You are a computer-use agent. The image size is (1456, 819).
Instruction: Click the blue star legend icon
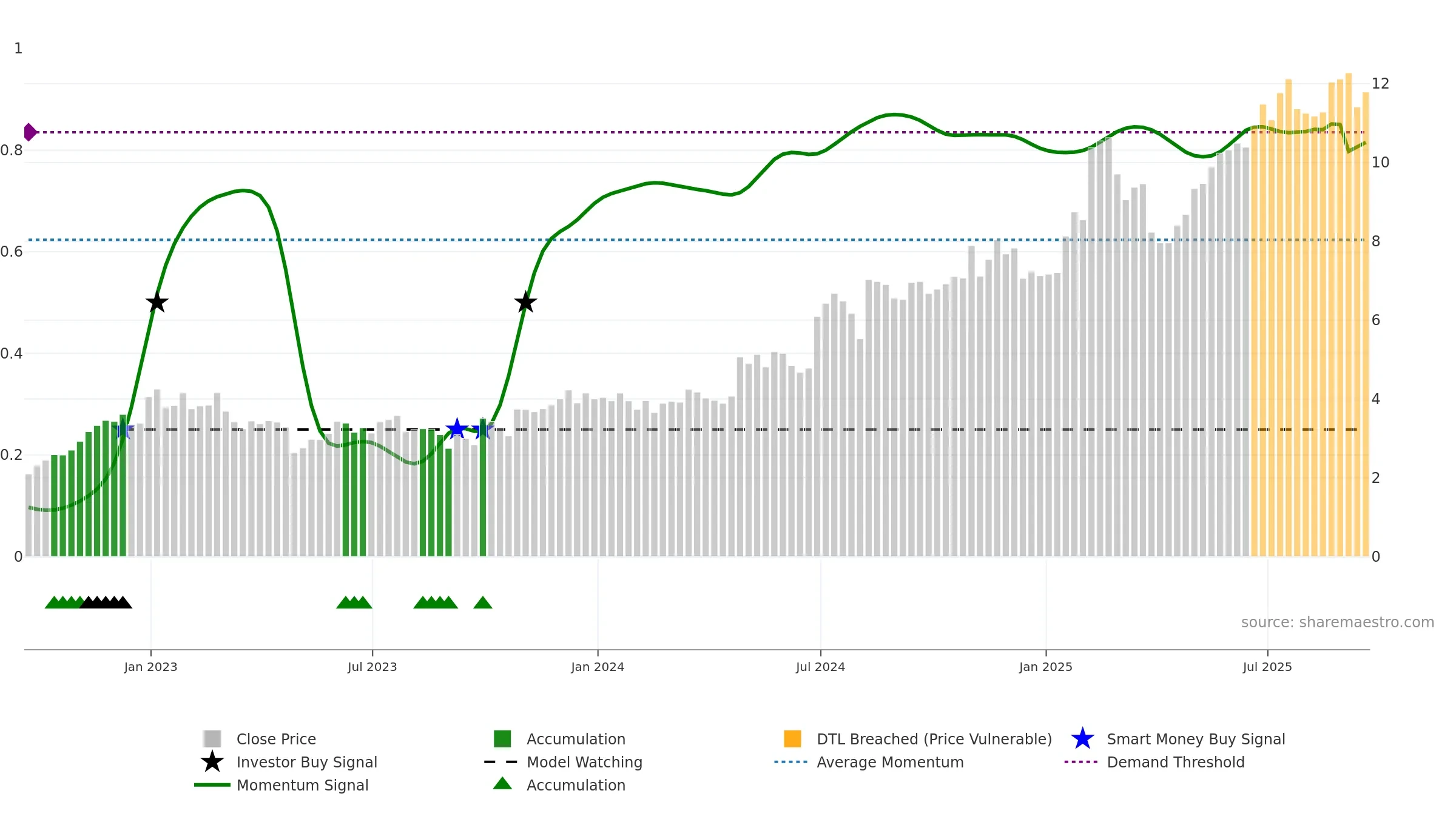pos(1082,739)
